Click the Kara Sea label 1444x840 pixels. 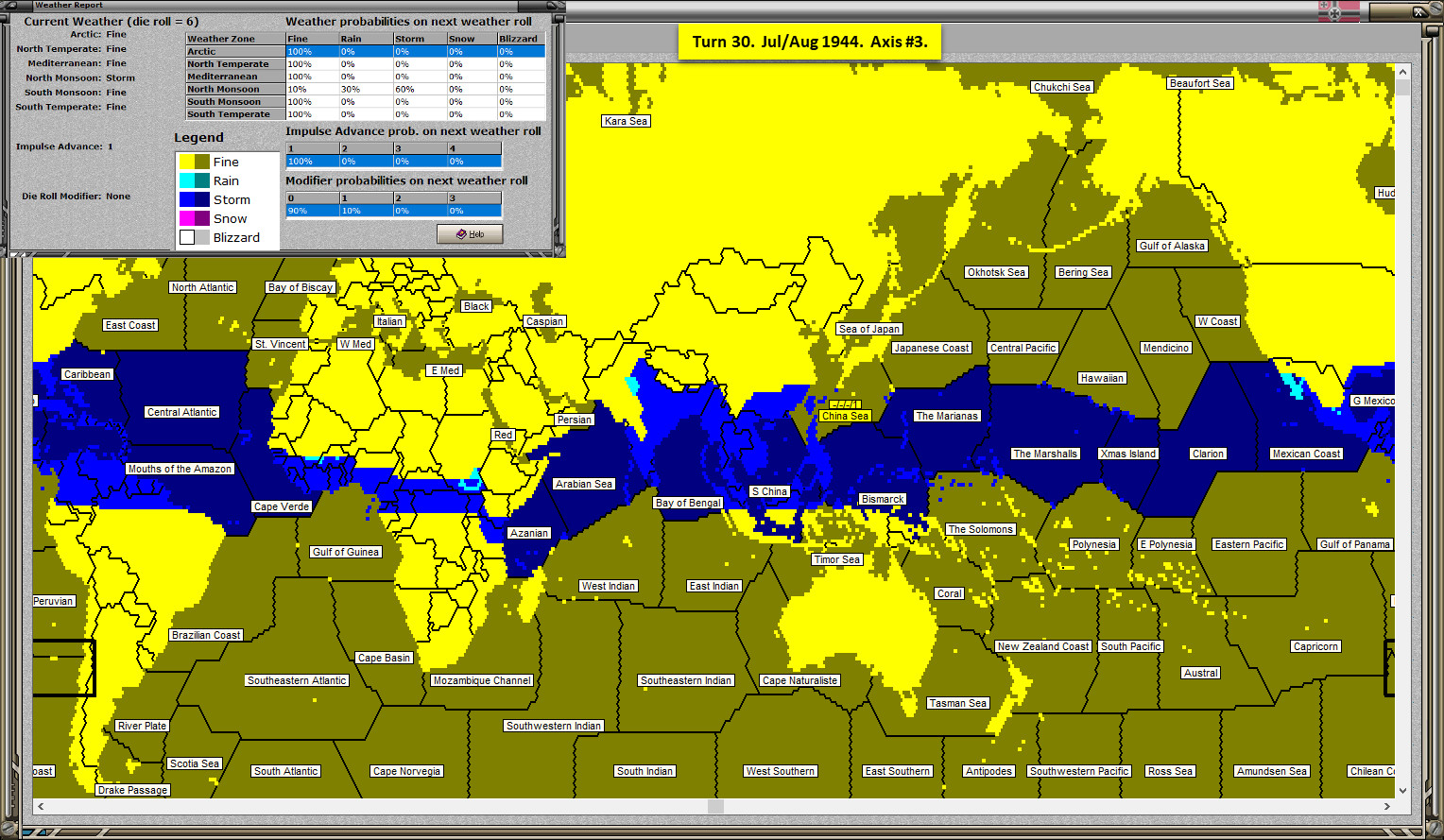tap(627, 121)
